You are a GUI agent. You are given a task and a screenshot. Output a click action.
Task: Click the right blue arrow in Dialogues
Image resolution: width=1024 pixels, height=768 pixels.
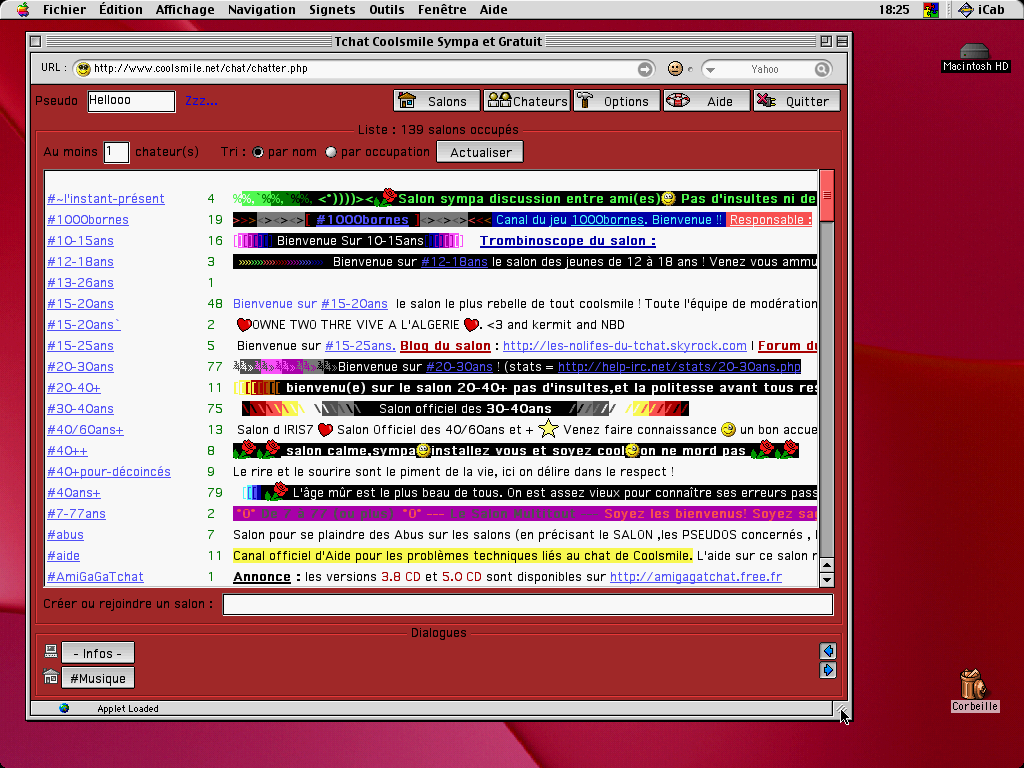pyautogui.click(x=828, y=670)
